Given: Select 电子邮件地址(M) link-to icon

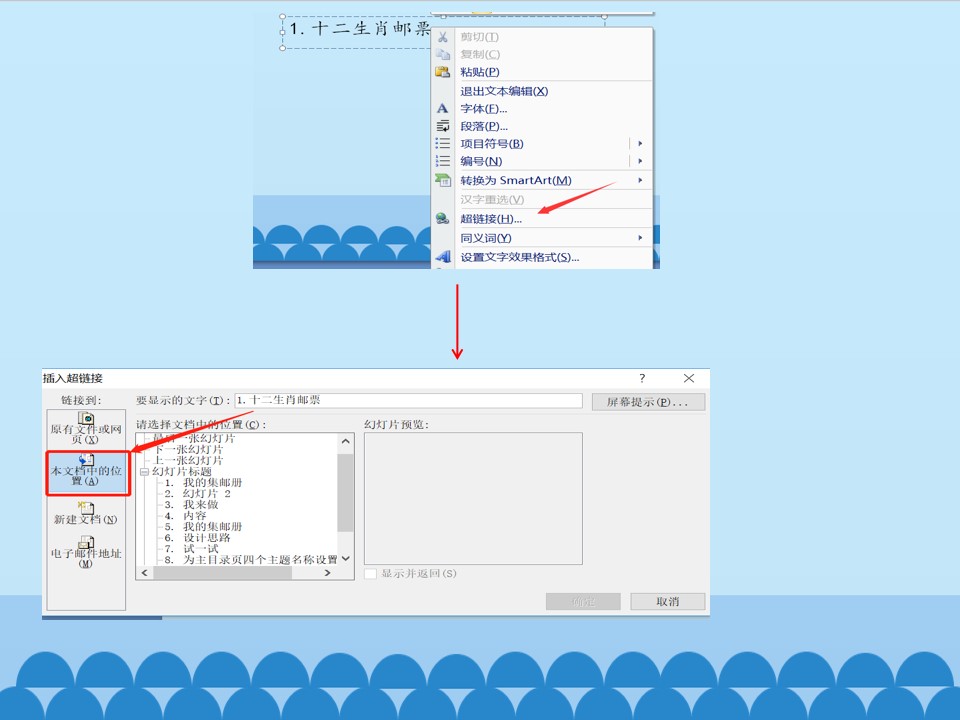Looking at the screenshot, I should (86, 542).
